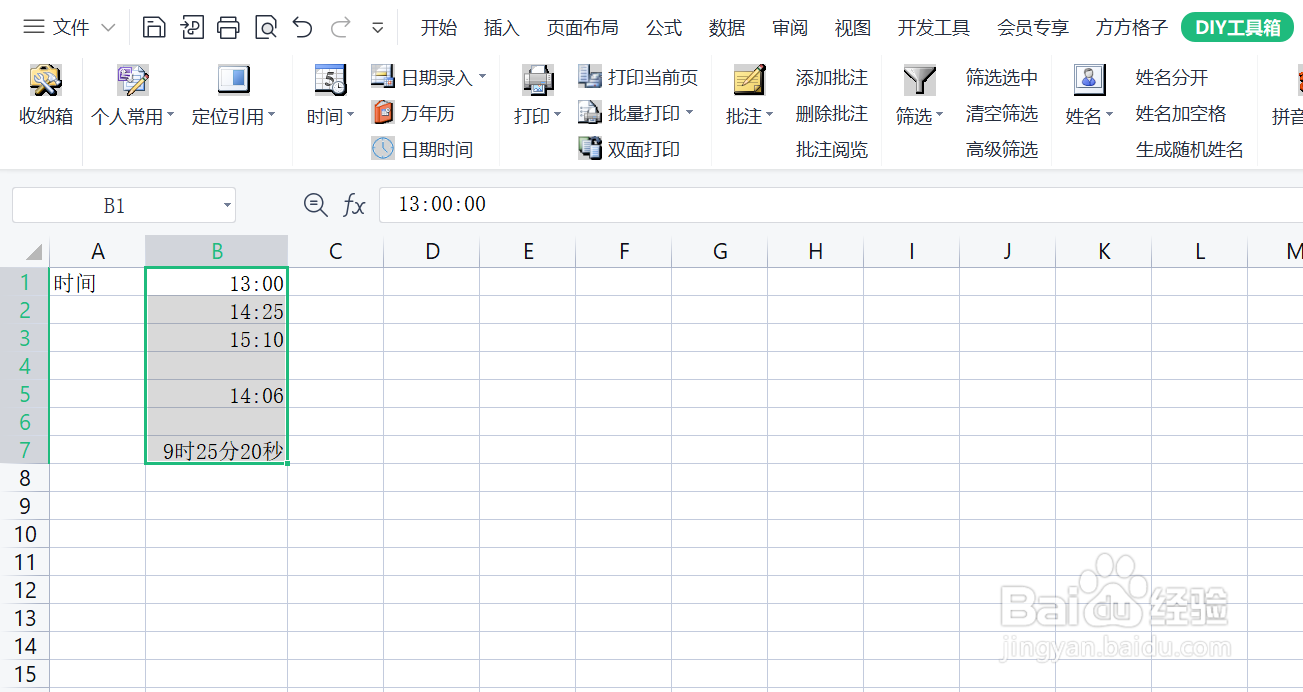Click the 定位引用 icon
The image size is (1303, 692).
233,79
